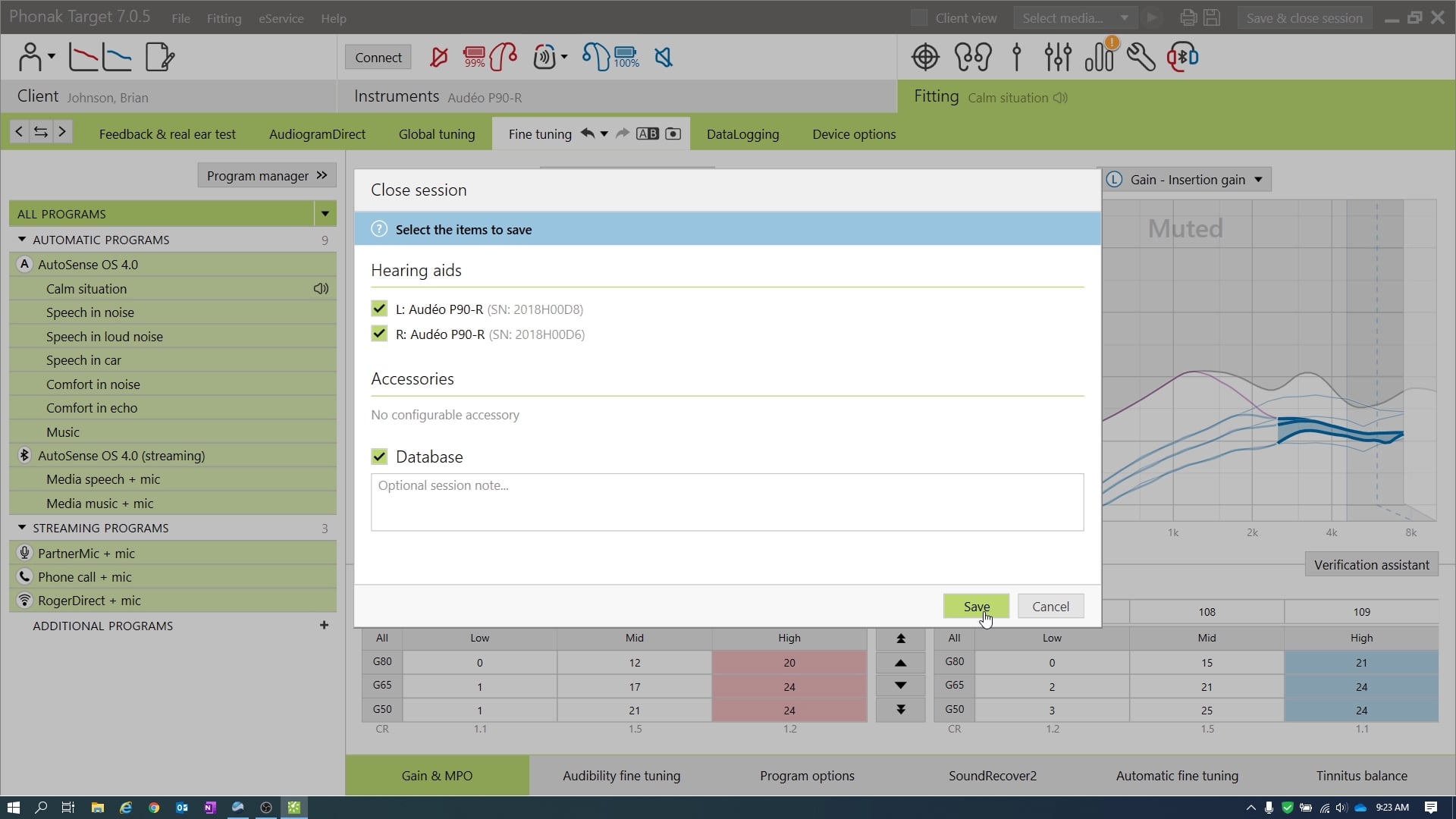Type in the optional session note field
This screenshot has height=819, width=1456.
[726, 502]
